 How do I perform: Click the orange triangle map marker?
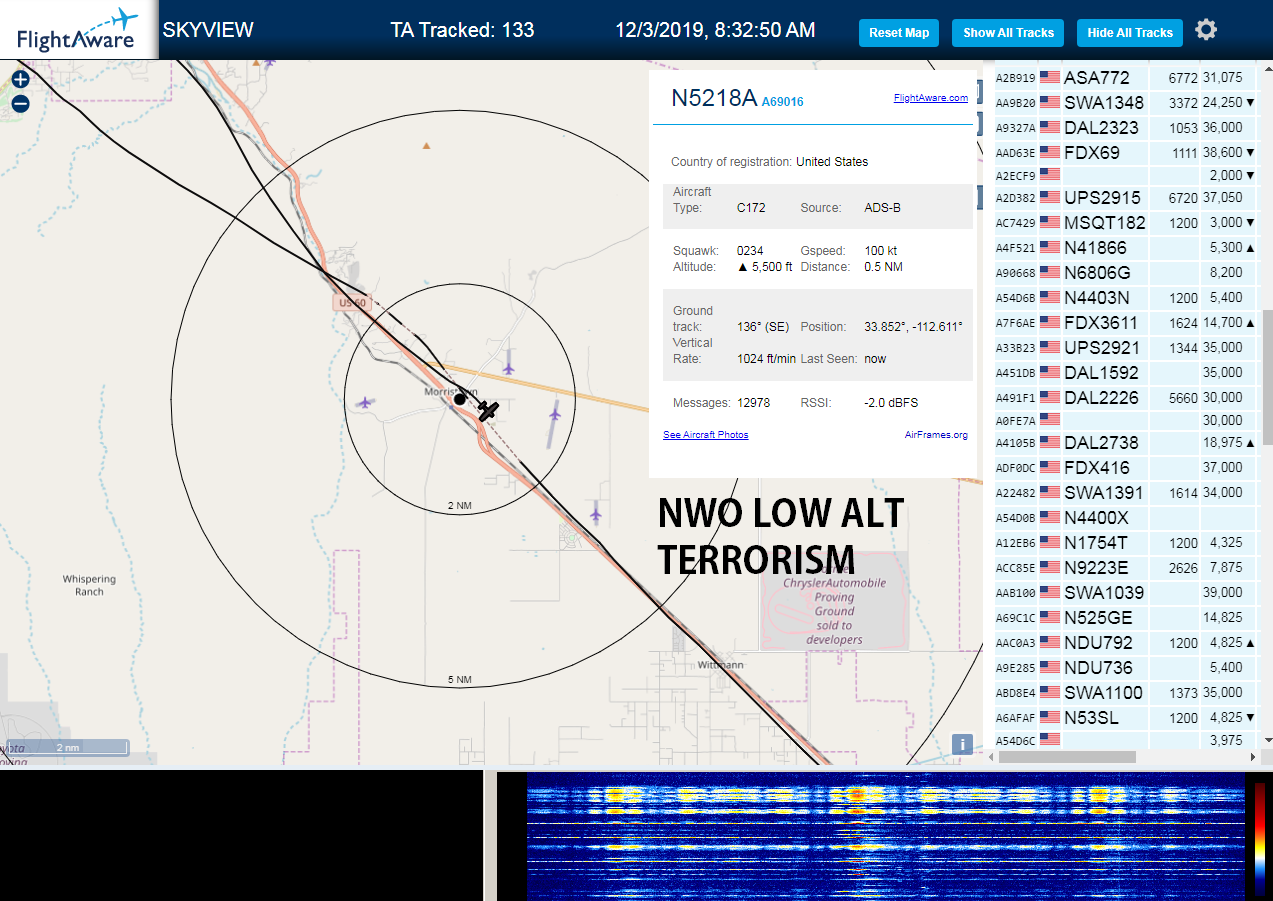pos(426,146)
